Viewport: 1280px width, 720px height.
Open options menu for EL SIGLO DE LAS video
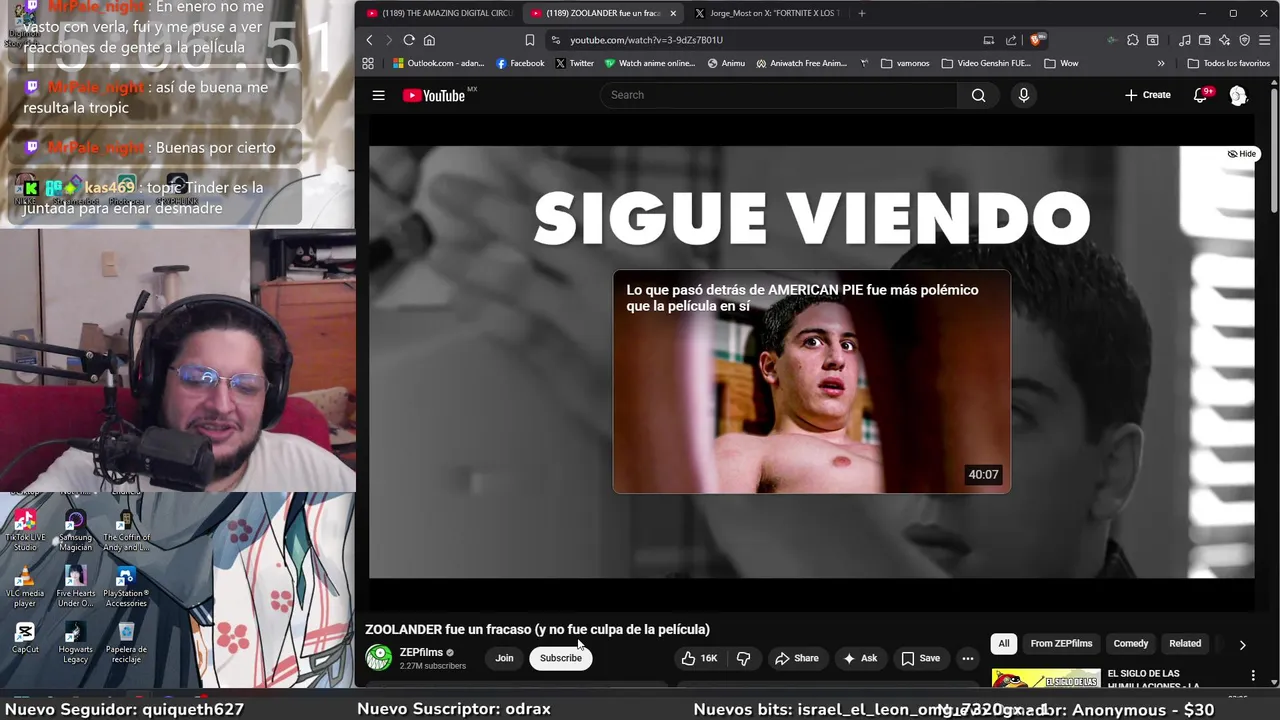1253,676
